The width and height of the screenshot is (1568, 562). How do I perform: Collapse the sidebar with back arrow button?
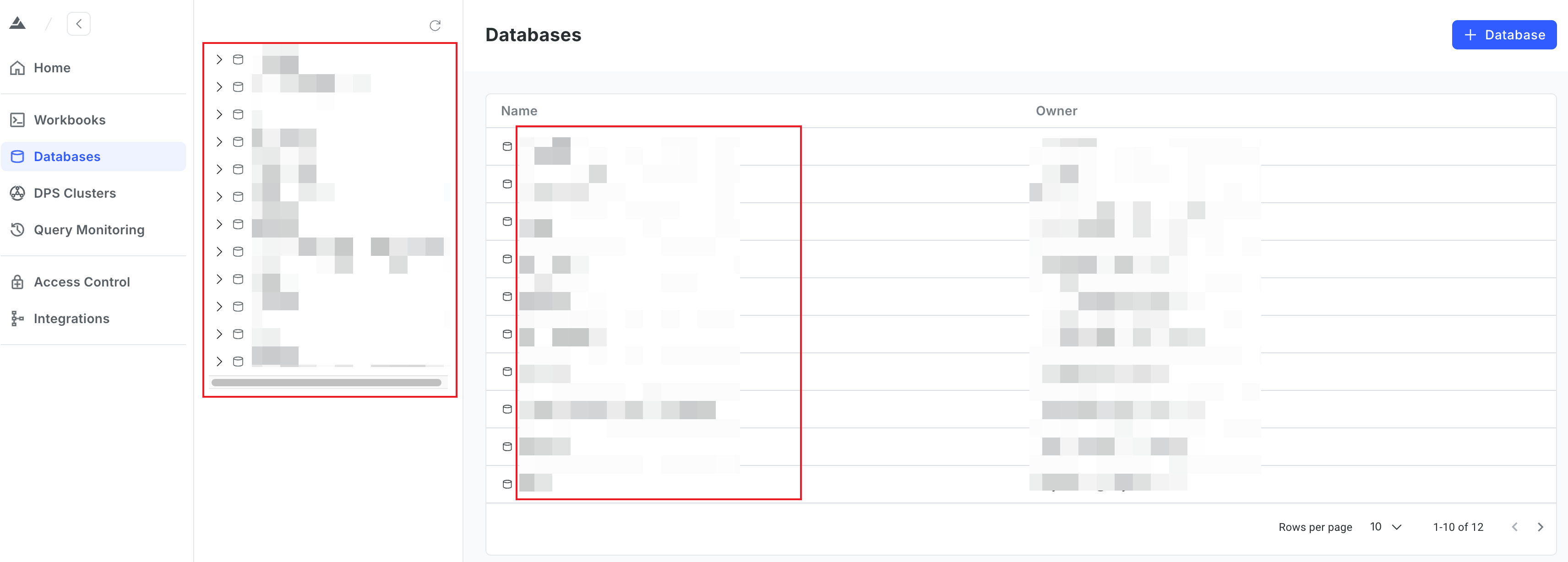tap(78, 24)
